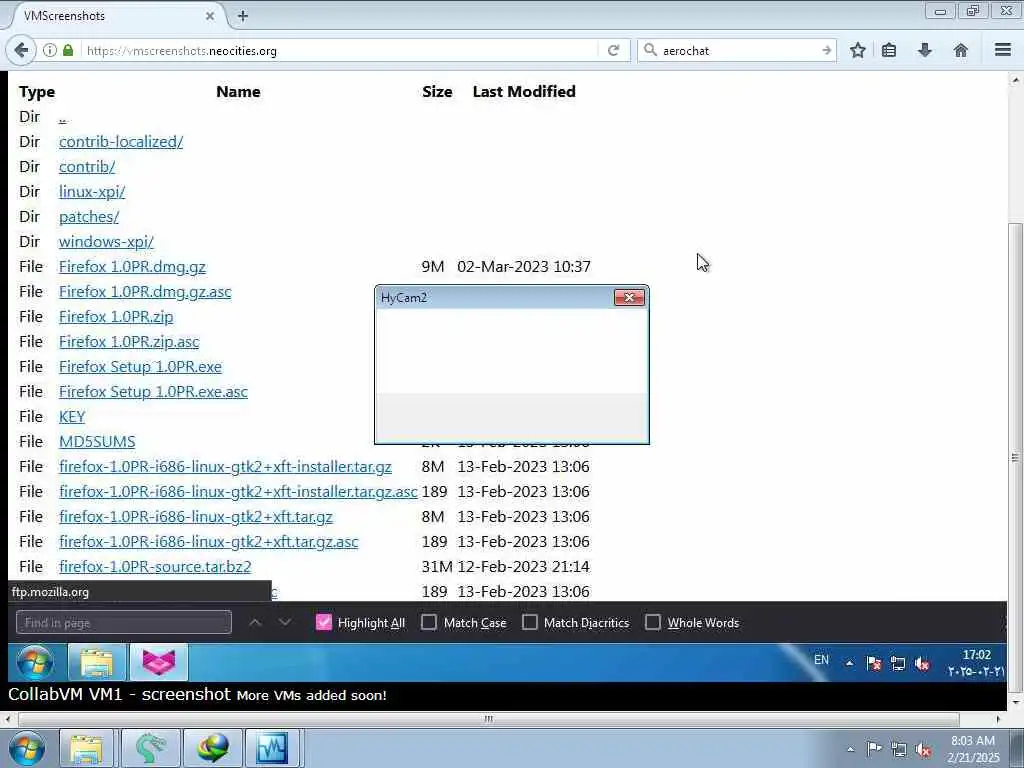Open the globe app on host taskbar

[212, 748]
